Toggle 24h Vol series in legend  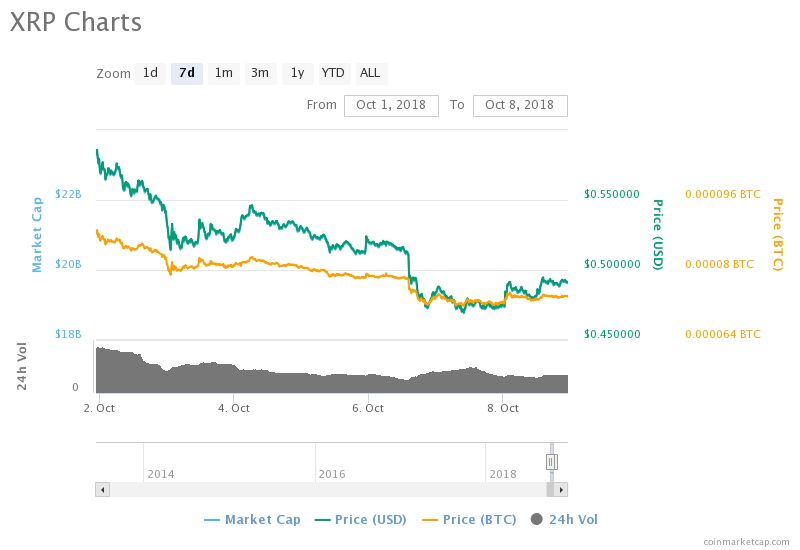pos(564,520)
